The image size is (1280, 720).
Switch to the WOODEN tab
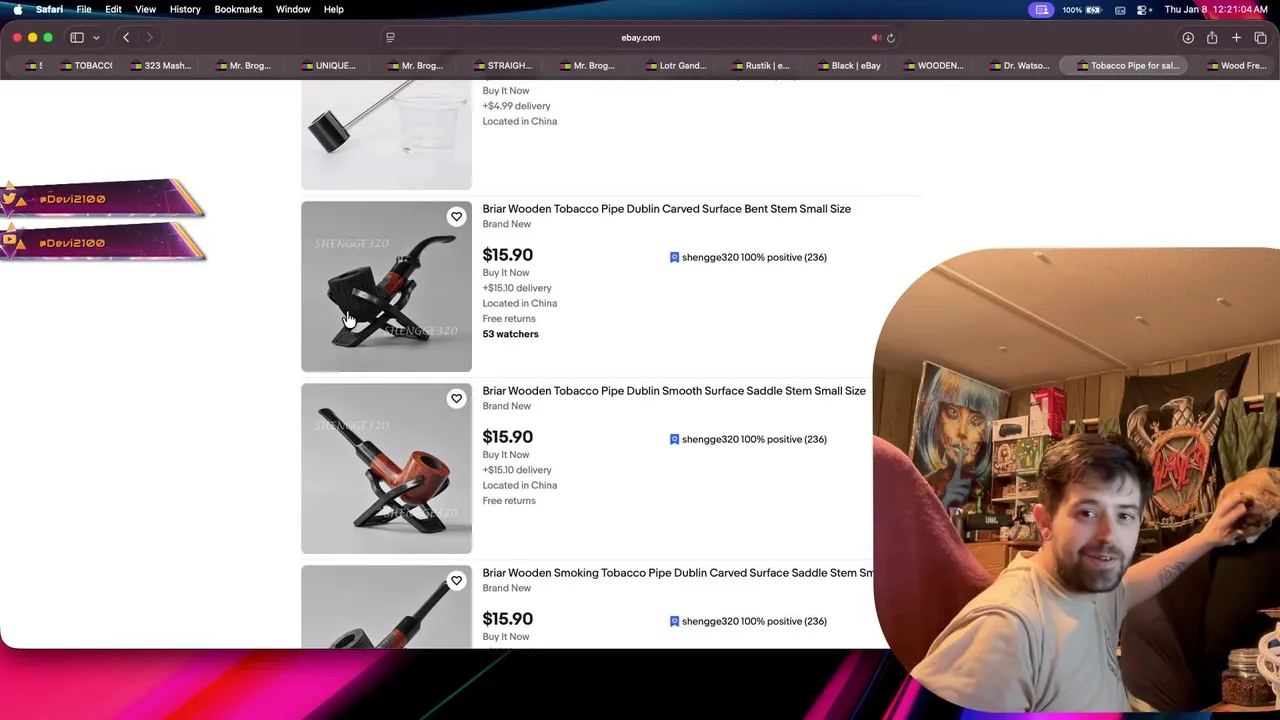[933, 66]
